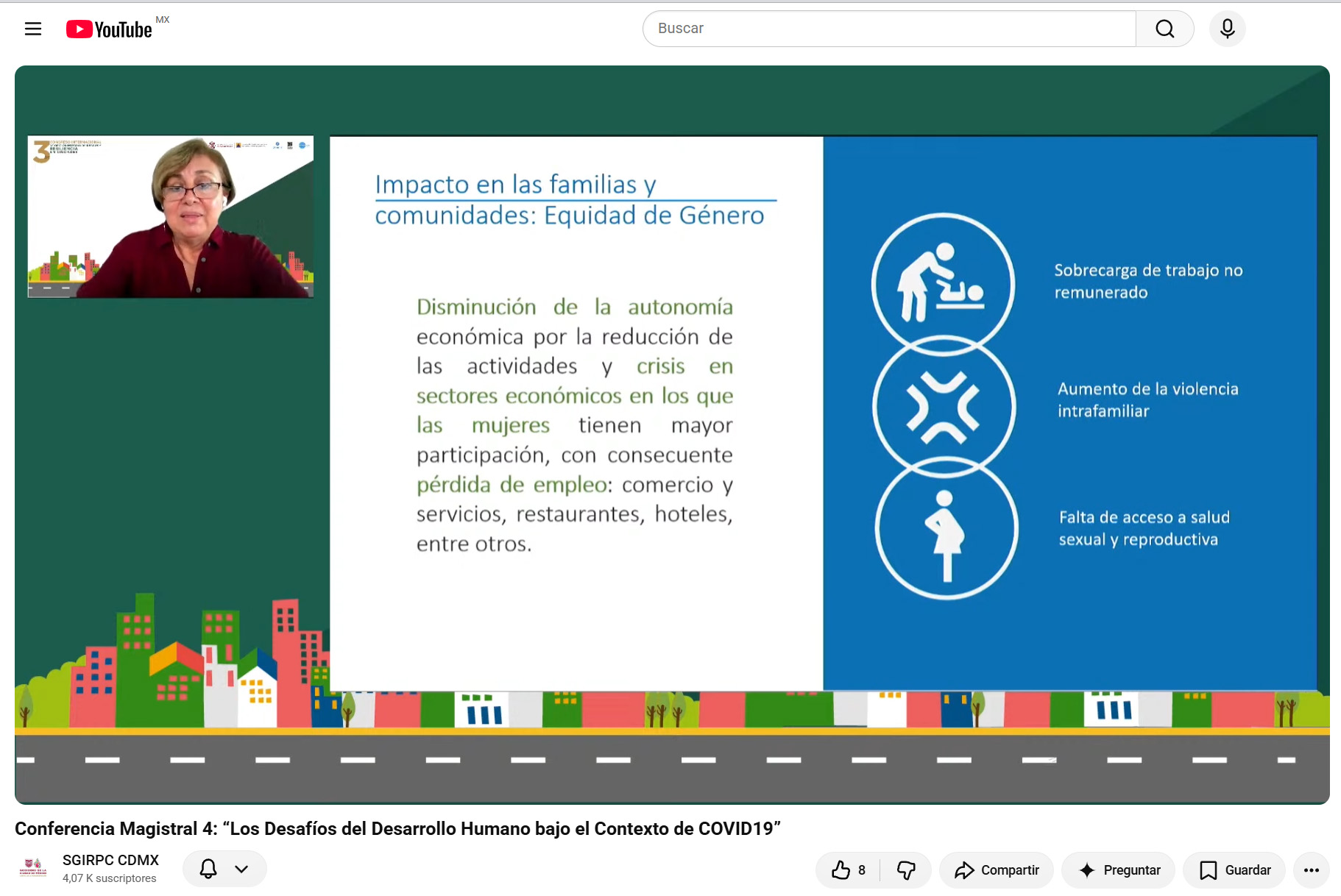Start voice search with microphone icon
This screenshot has height=896, width=1341.
(x=1227, y=29)
